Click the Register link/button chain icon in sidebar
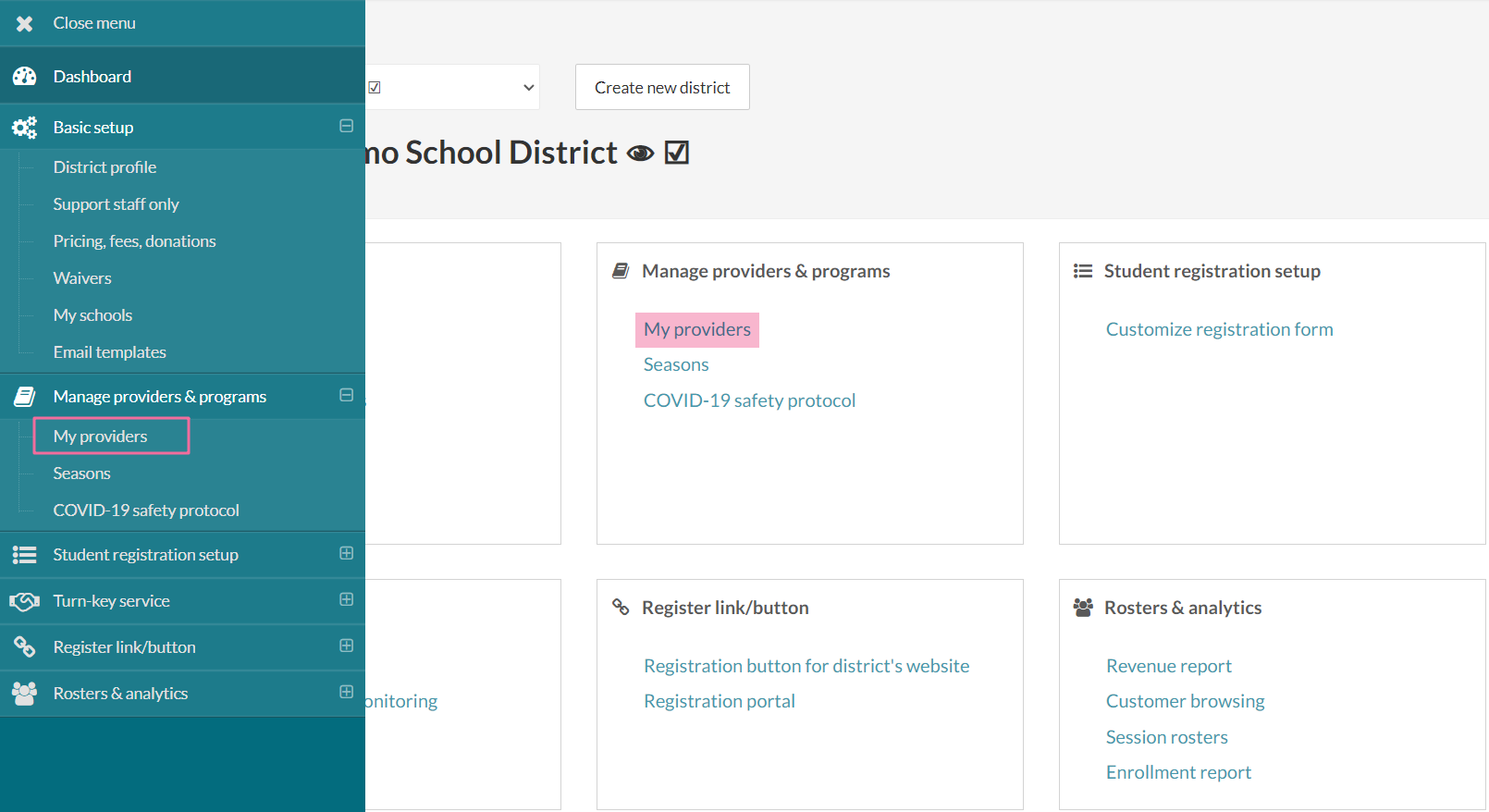 [25, 647]
